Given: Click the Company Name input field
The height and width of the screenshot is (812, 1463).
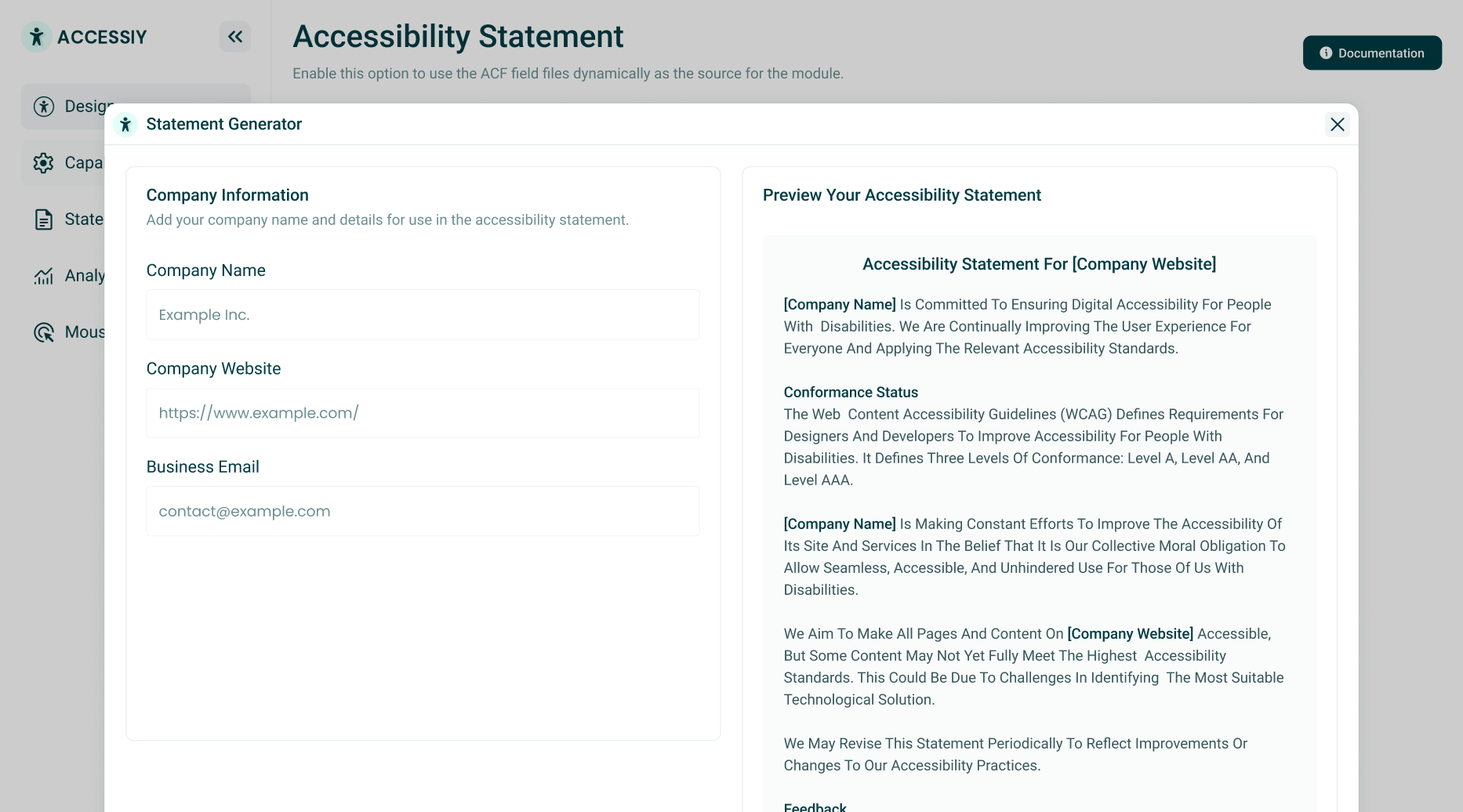Looking at the screenshot, I should coord(423,314).
